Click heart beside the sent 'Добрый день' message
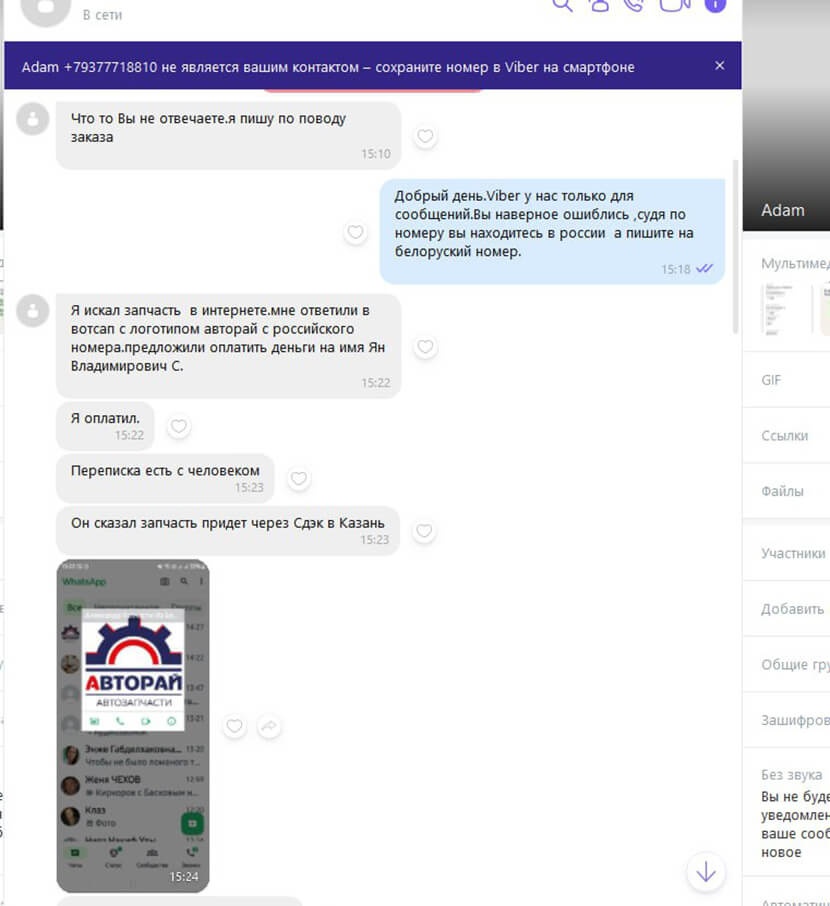This screenshot has width=830, height=906. (x=354, y=232)
